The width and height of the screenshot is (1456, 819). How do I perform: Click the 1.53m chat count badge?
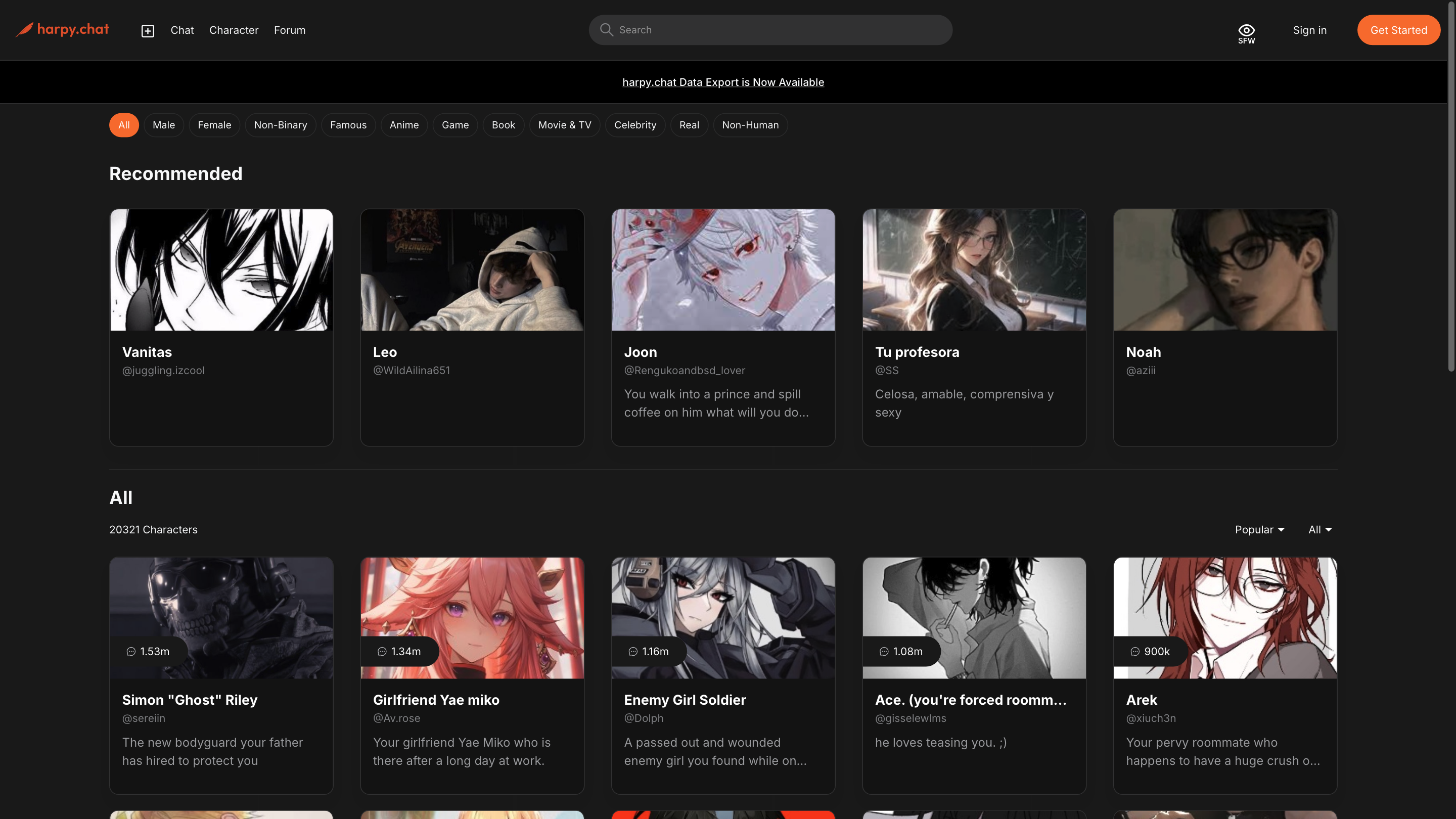click(148, 651)
